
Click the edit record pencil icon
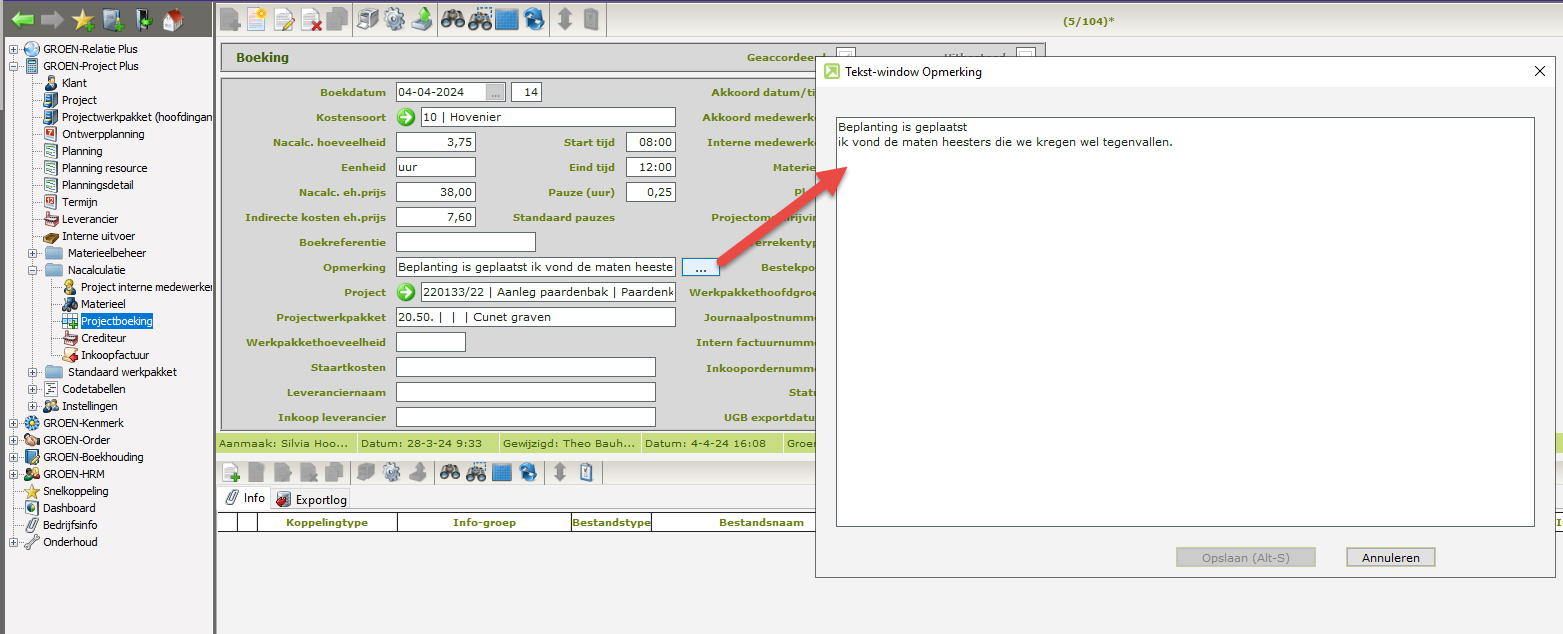click(x=284, y=19)
